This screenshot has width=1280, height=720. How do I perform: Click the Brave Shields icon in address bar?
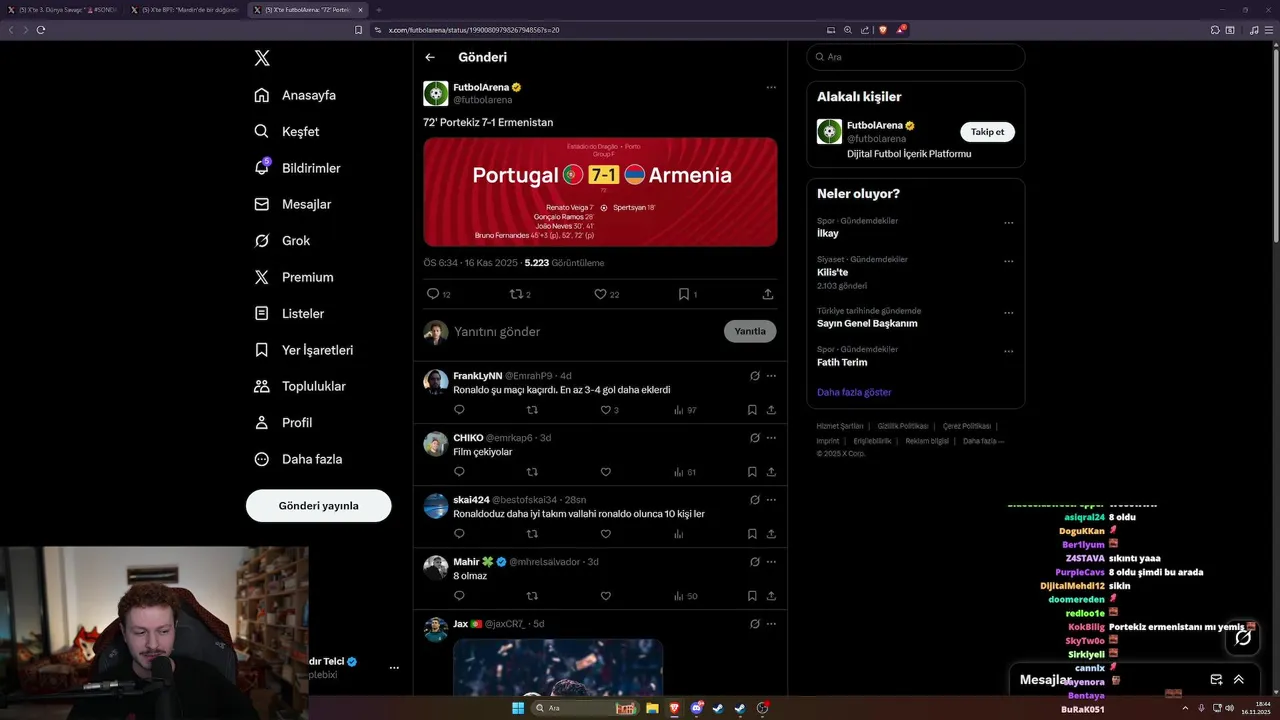tap(883, 30)
